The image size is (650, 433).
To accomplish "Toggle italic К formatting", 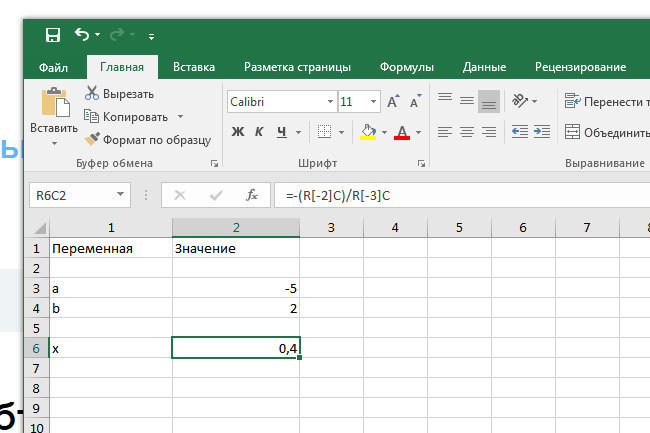I will tap(259, 132).
